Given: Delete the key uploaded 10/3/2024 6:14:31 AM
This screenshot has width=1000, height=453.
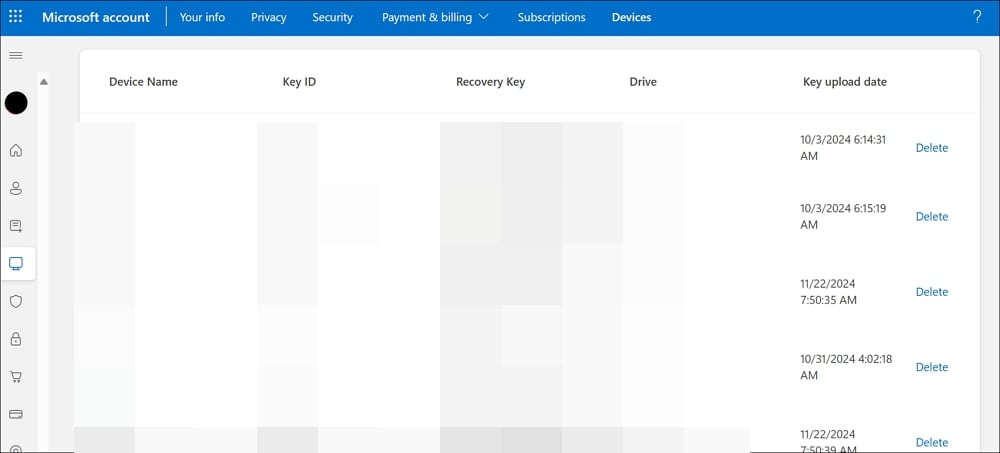Looking at the screenshot, I should (931, 148).
